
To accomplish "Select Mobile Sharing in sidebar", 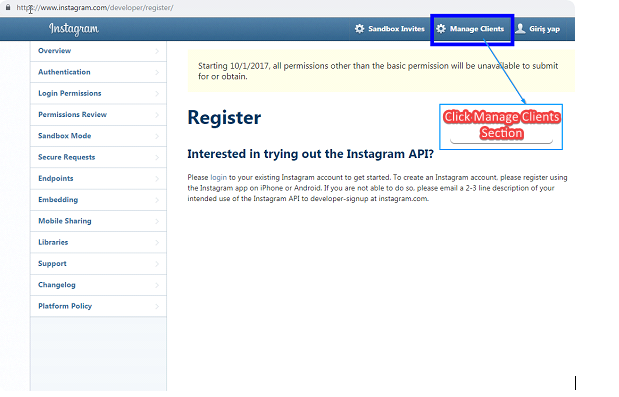I will tap(98, 221).
